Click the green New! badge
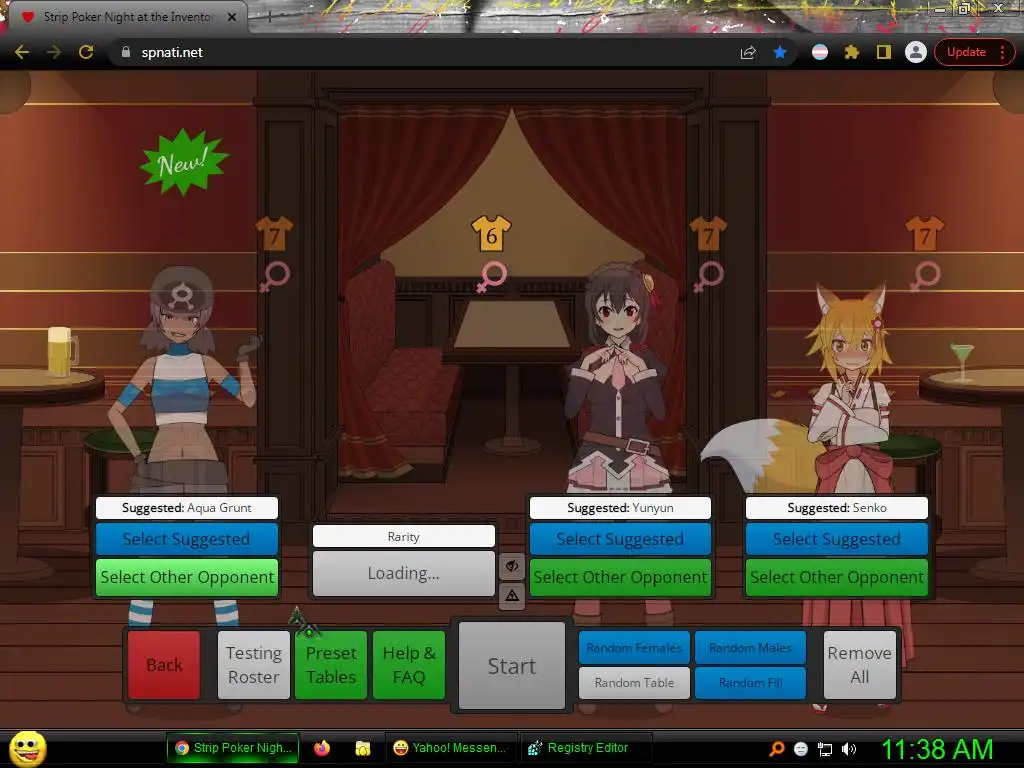Screen dimensions: 1024x768 [184, 162]
